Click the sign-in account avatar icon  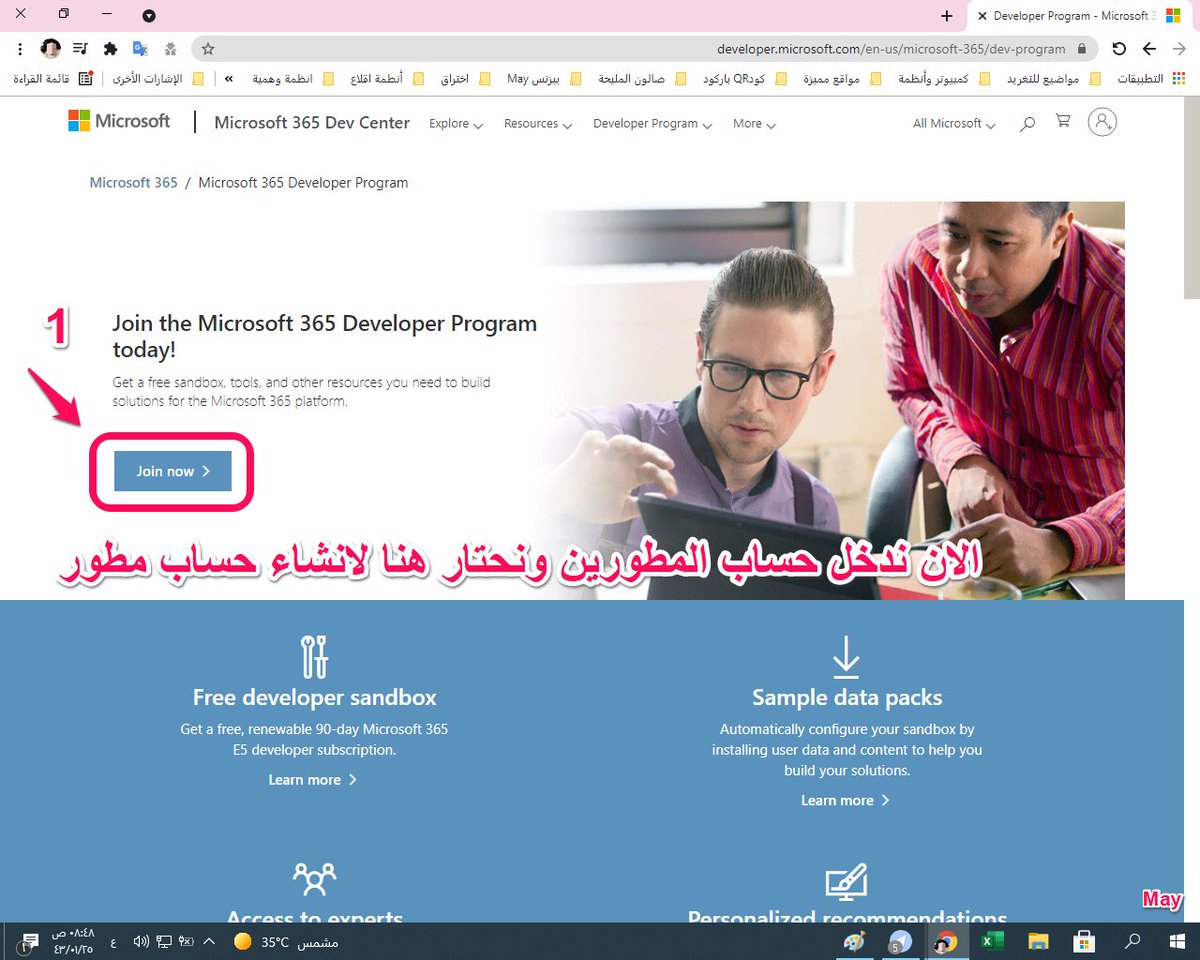(x=1102, y=122)
